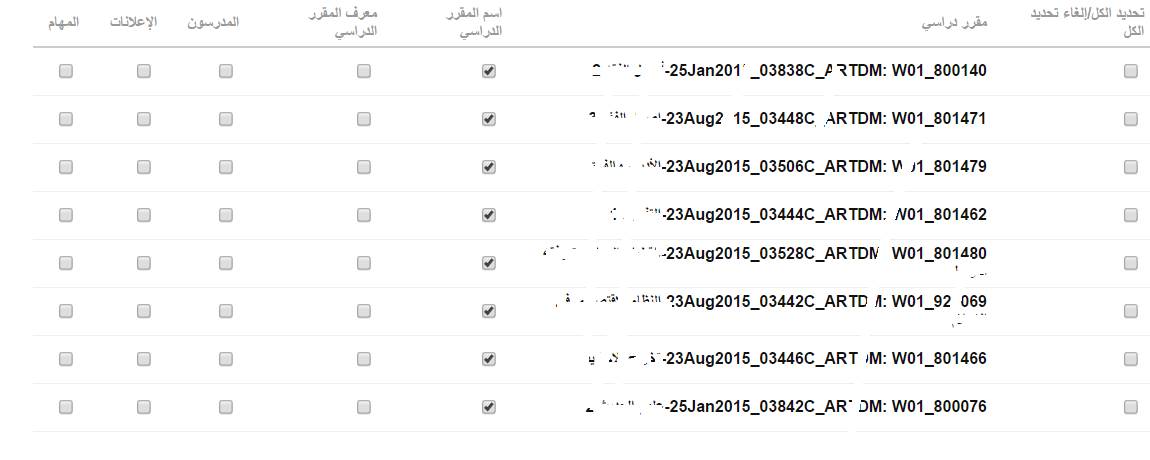Check announcements box for W01_801471 row
This screenshot has width=1150, height=460.
point(144,119)
